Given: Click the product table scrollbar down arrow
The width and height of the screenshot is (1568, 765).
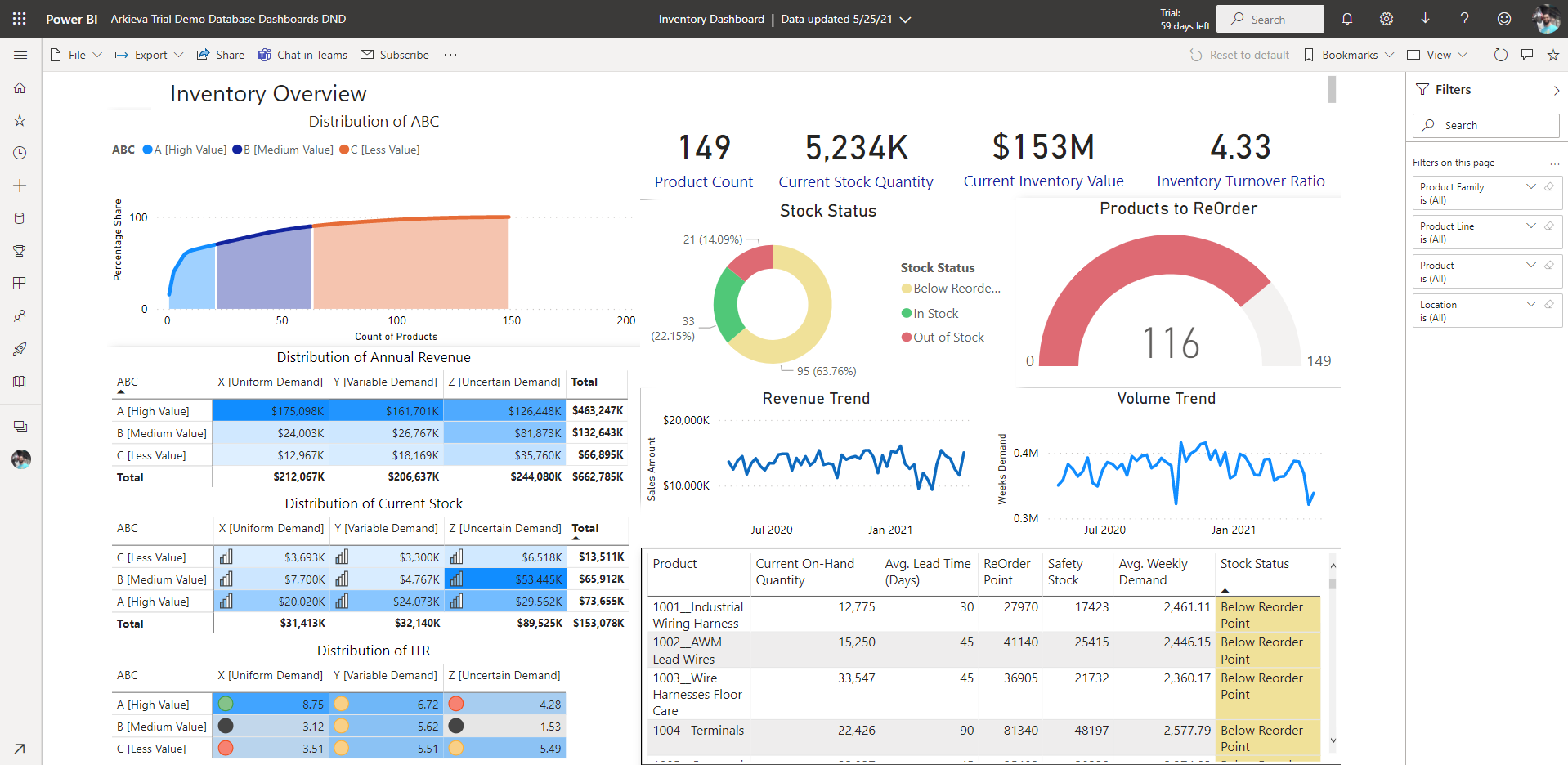Looking at the screenshot, I should 1333,741.
